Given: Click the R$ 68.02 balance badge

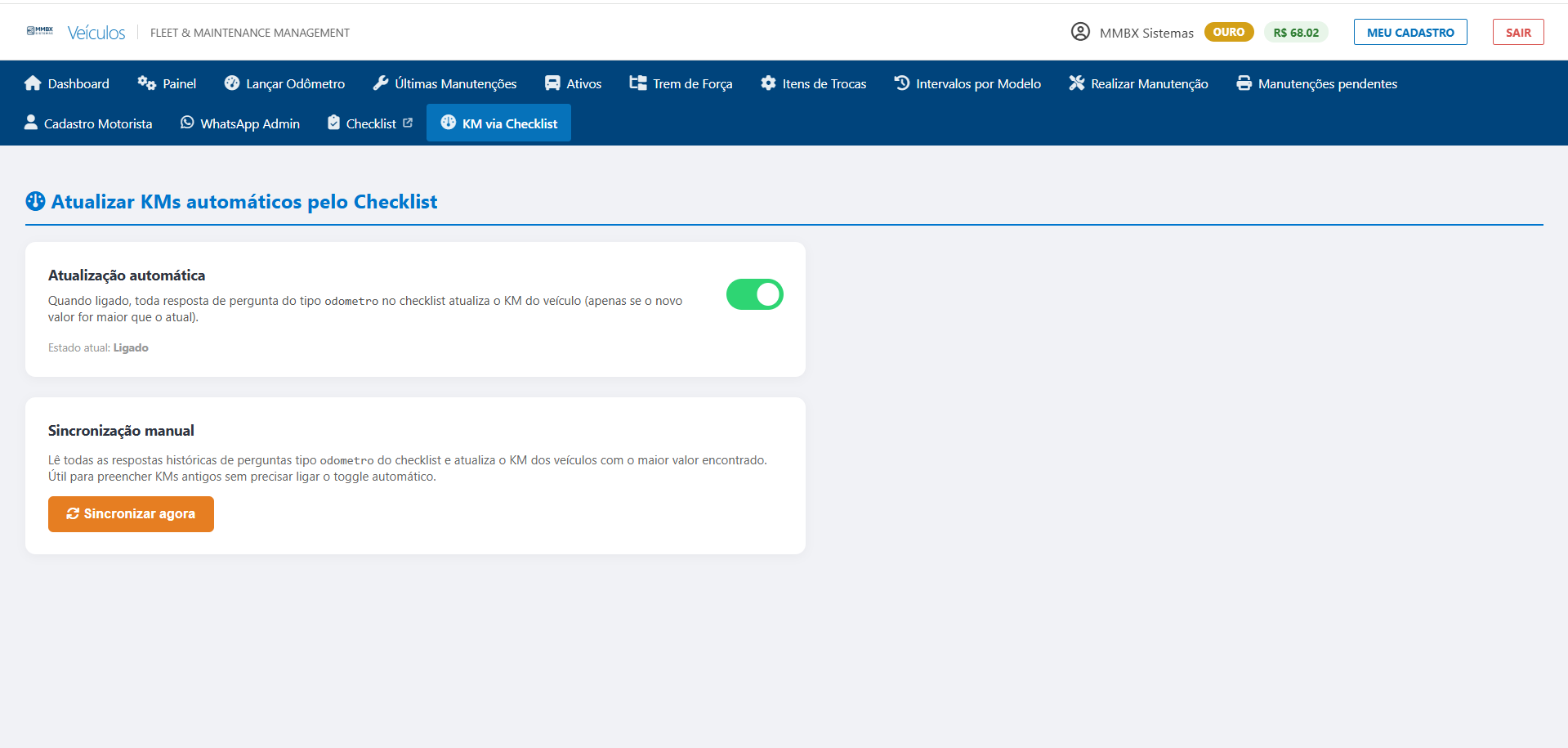Looking at the screenshot, I should tap(1296, 33).
